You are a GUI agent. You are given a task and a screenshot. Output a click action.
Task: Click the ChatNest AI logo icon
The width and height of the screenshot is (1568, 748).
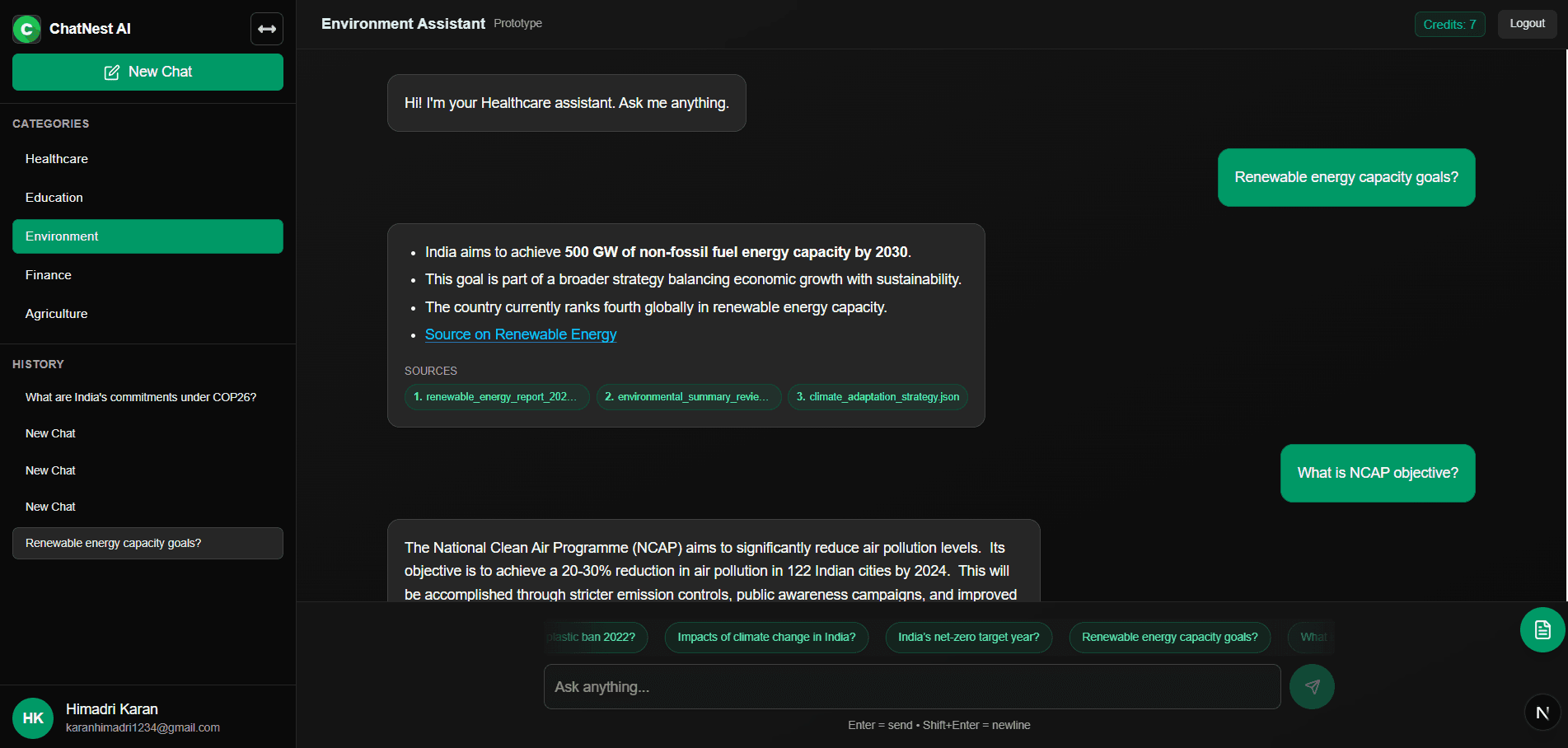[26, 28]
